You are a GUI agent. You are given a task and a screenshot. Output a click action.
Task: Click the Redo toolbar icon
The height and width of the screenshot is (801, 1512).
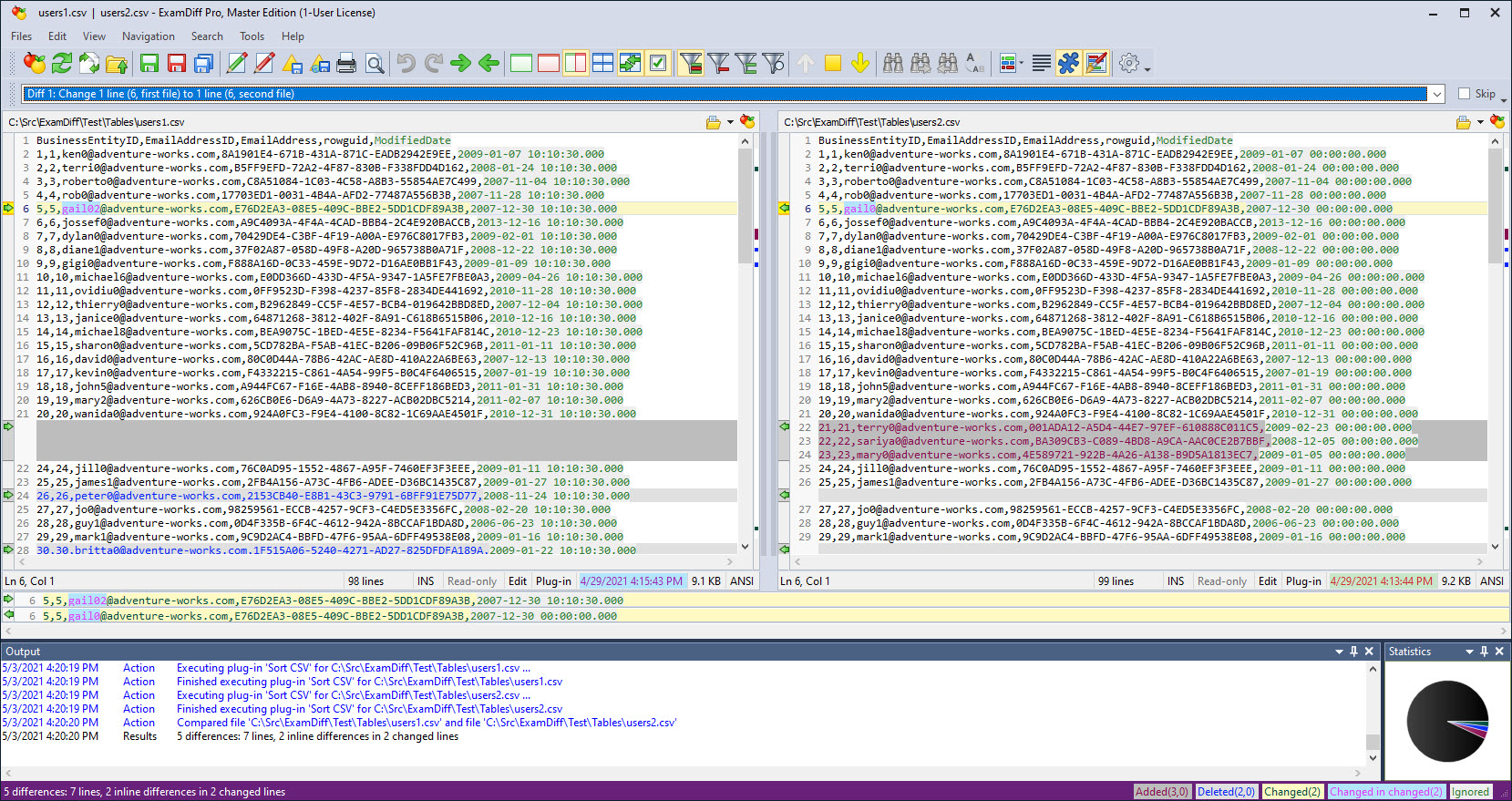[x=434, y=63]
